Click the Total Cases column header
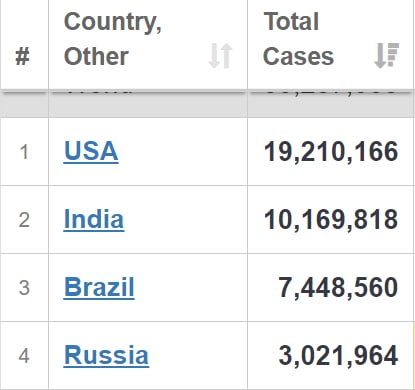 (x=331, y=44)
